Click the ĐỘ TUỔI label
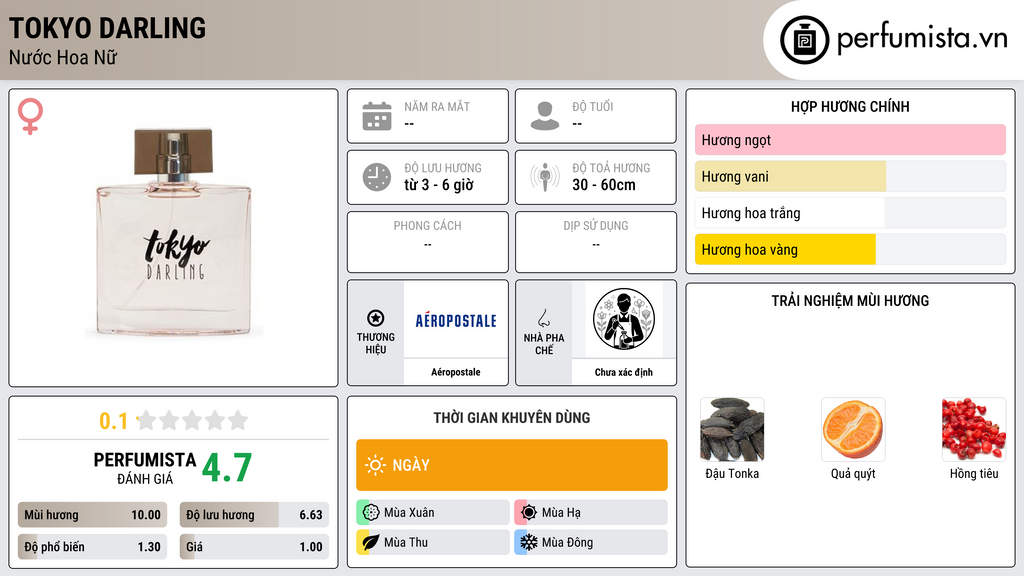This screenshot has width=1024, height=576. (x=592, y=106)
